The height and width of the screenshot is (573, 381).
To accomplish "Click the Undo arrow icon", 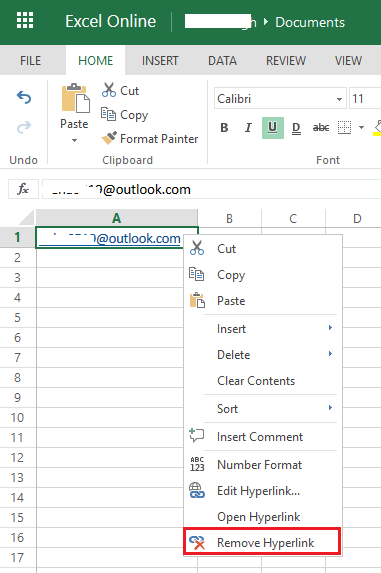I will click(24, 98).
